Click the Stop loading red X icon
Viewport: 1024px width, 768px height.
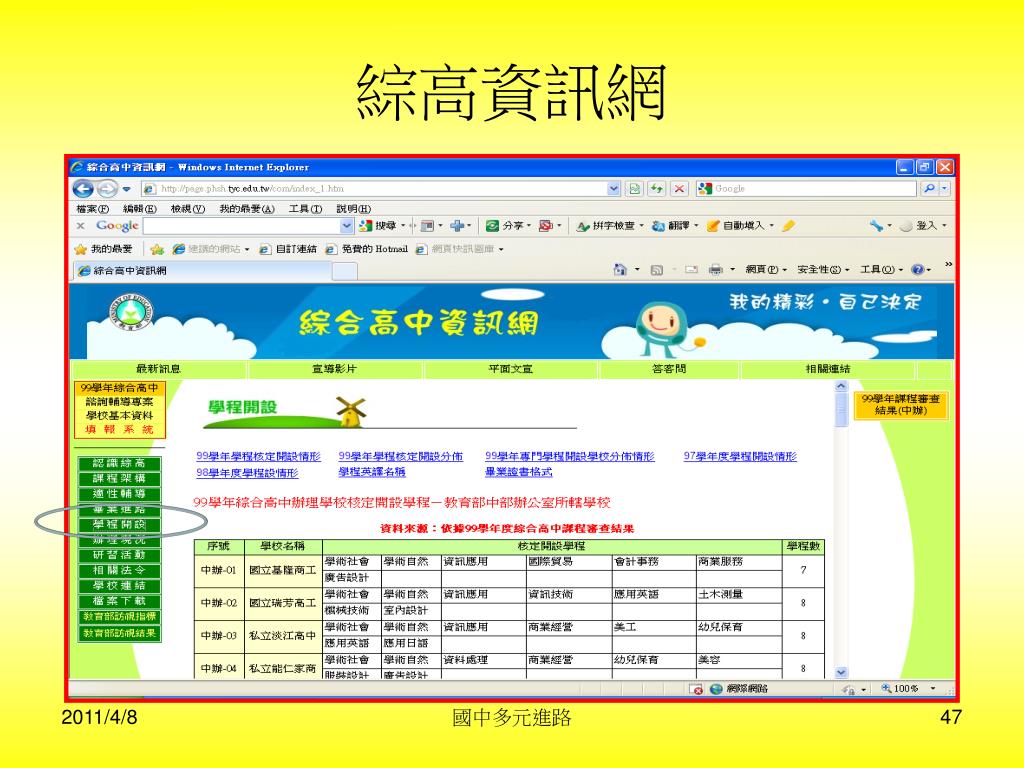tap(679, 188)
